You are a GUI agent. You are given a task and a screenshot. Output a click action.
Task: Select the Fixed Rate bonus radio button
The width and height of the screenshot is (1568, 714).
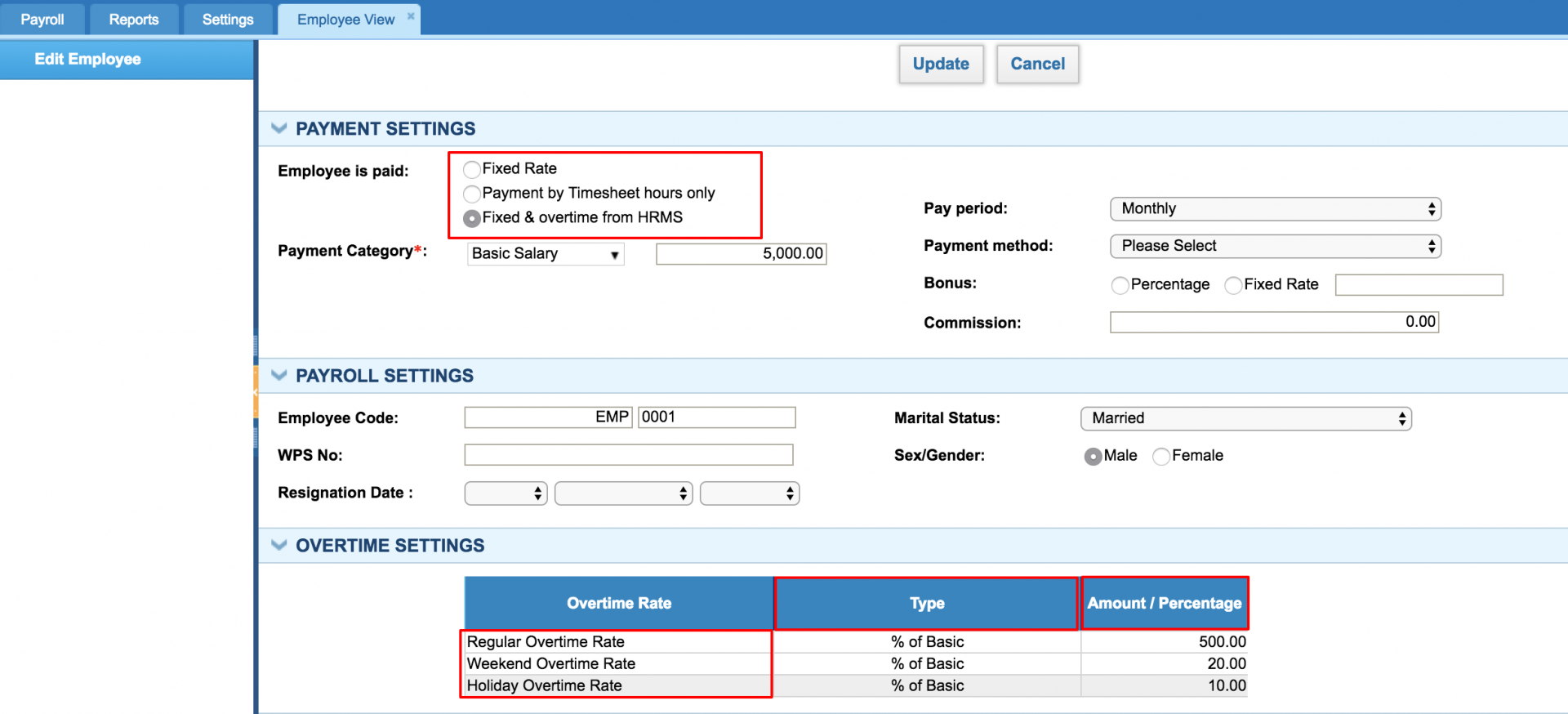pos(1233,285)
